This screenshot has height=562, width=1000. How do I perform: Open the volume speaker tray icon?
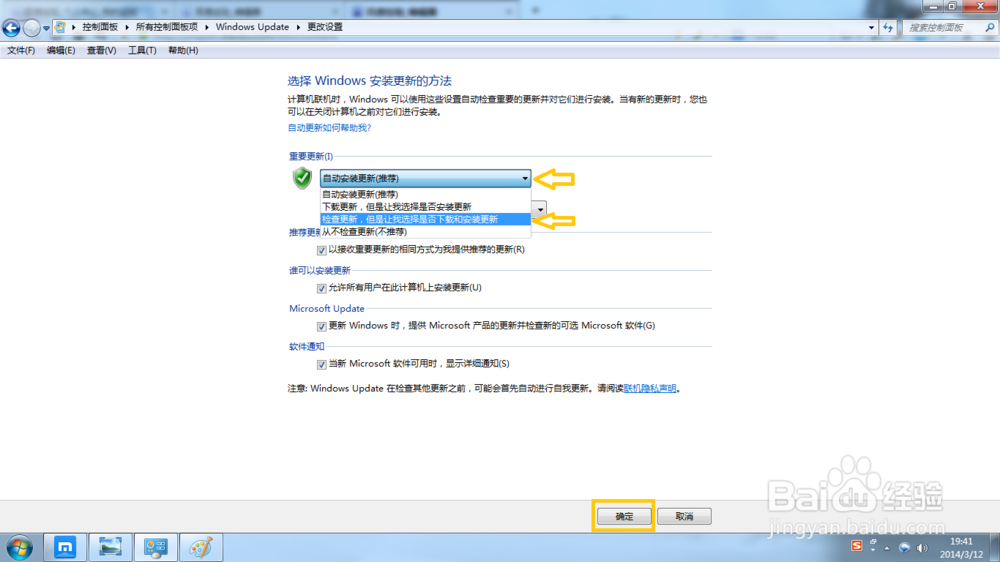pos(922,548)
